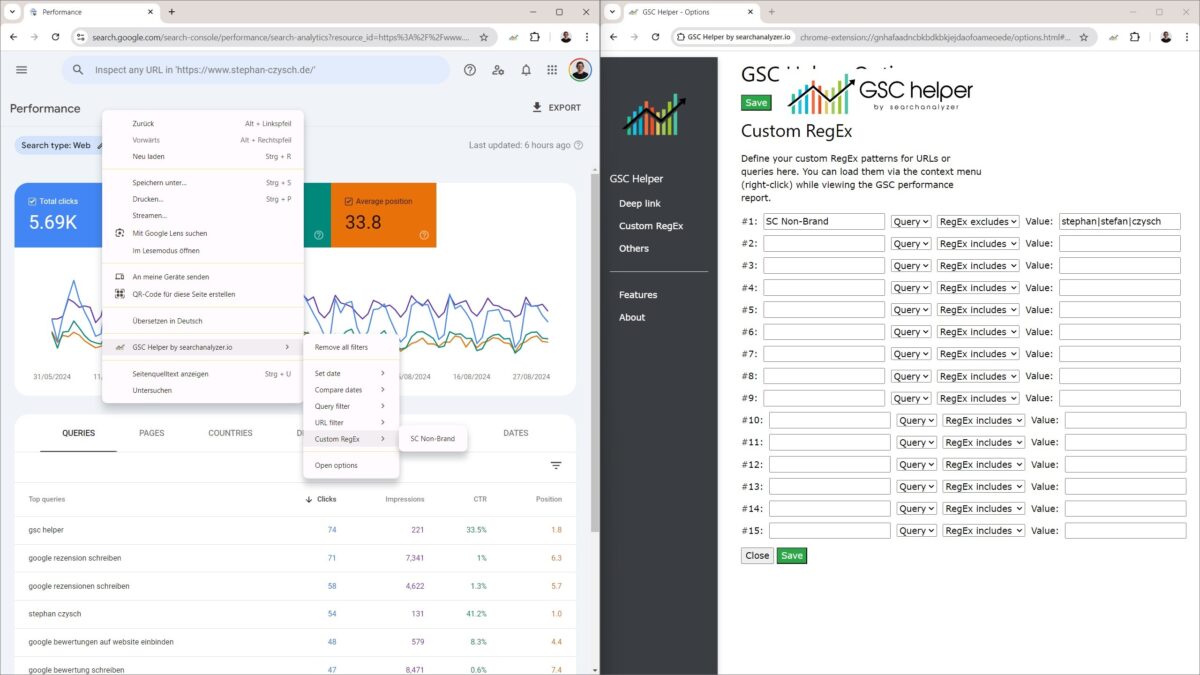The image size is (1200, 675).
Task: Choose Open options in the GSC Helper submenu
Action: [x=351, y=465]
